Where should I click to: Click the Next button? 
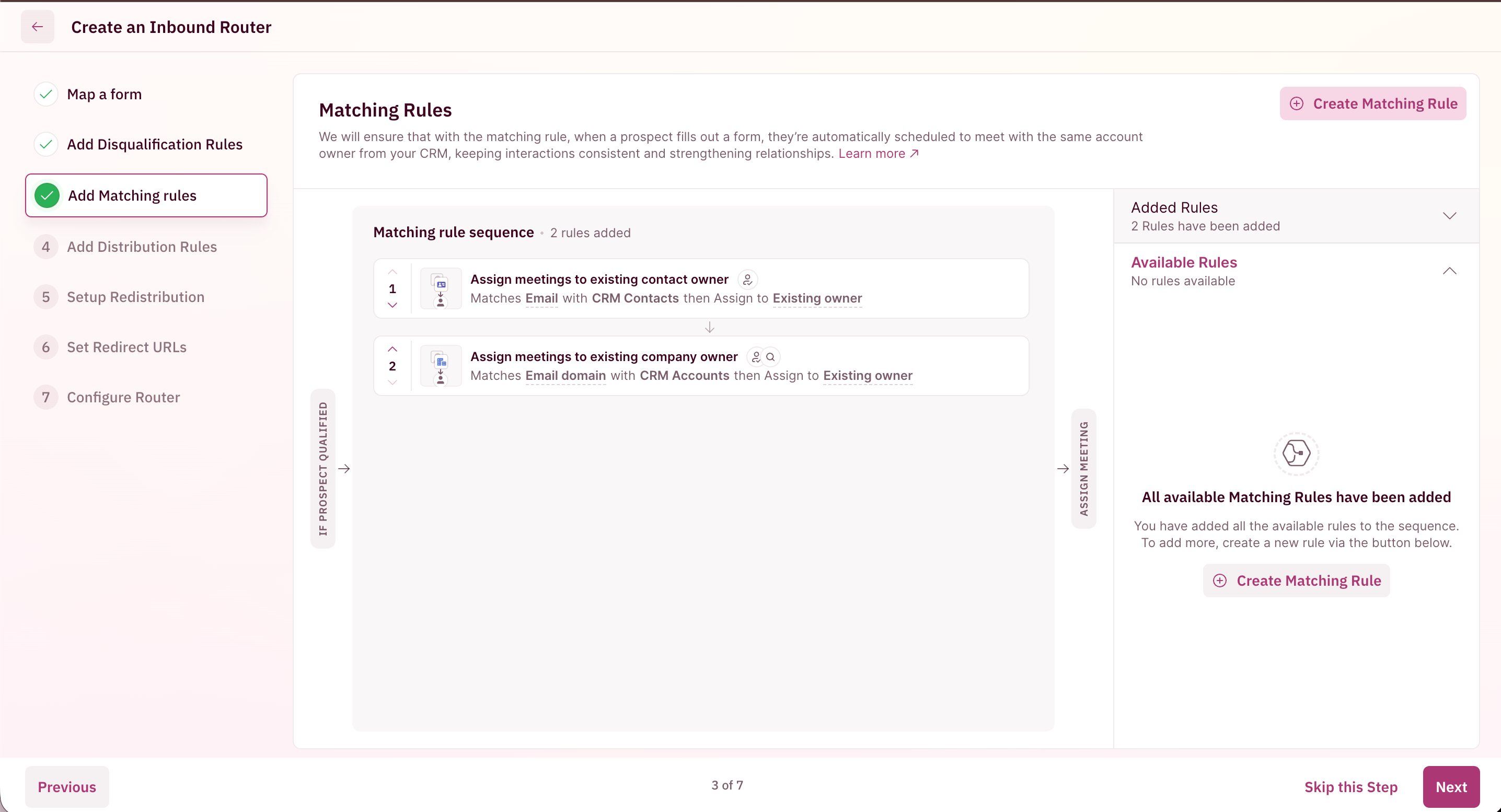(x=1451, y=787)
